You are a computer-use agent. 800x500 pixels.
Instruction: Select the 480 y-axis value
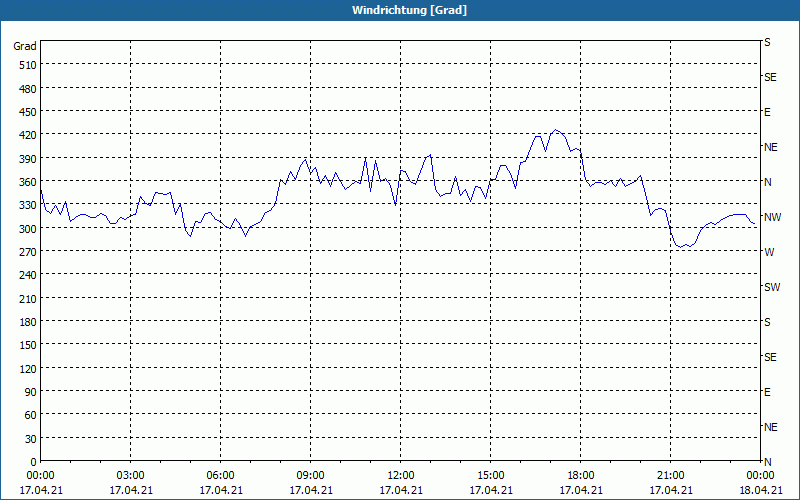[28, 89]
